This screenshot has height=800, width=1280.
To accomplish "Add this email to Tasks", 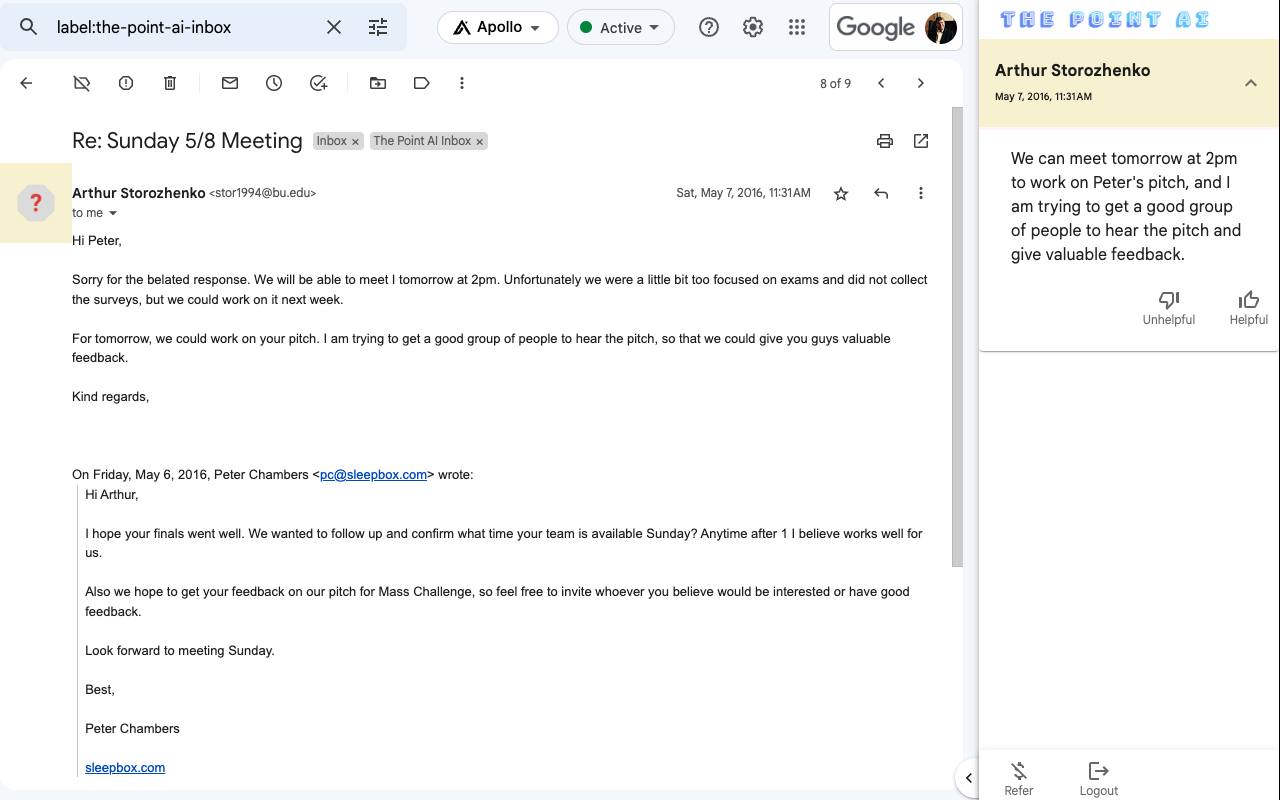I will 318,83.
